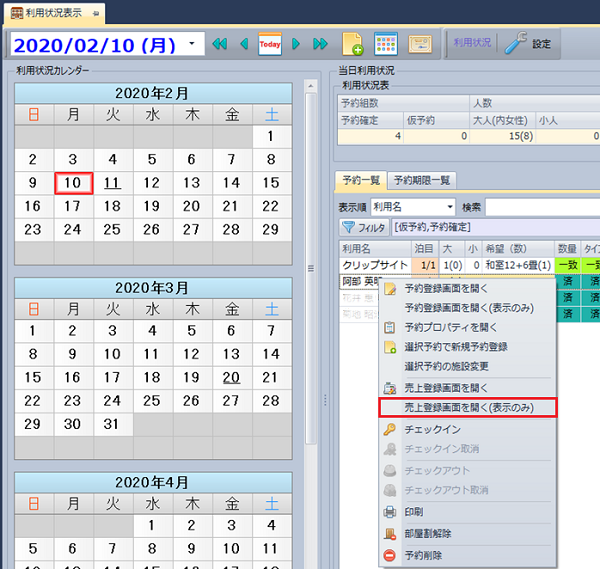
Task: Jump forward with the double-right arrow
Action: coord(320,44)
